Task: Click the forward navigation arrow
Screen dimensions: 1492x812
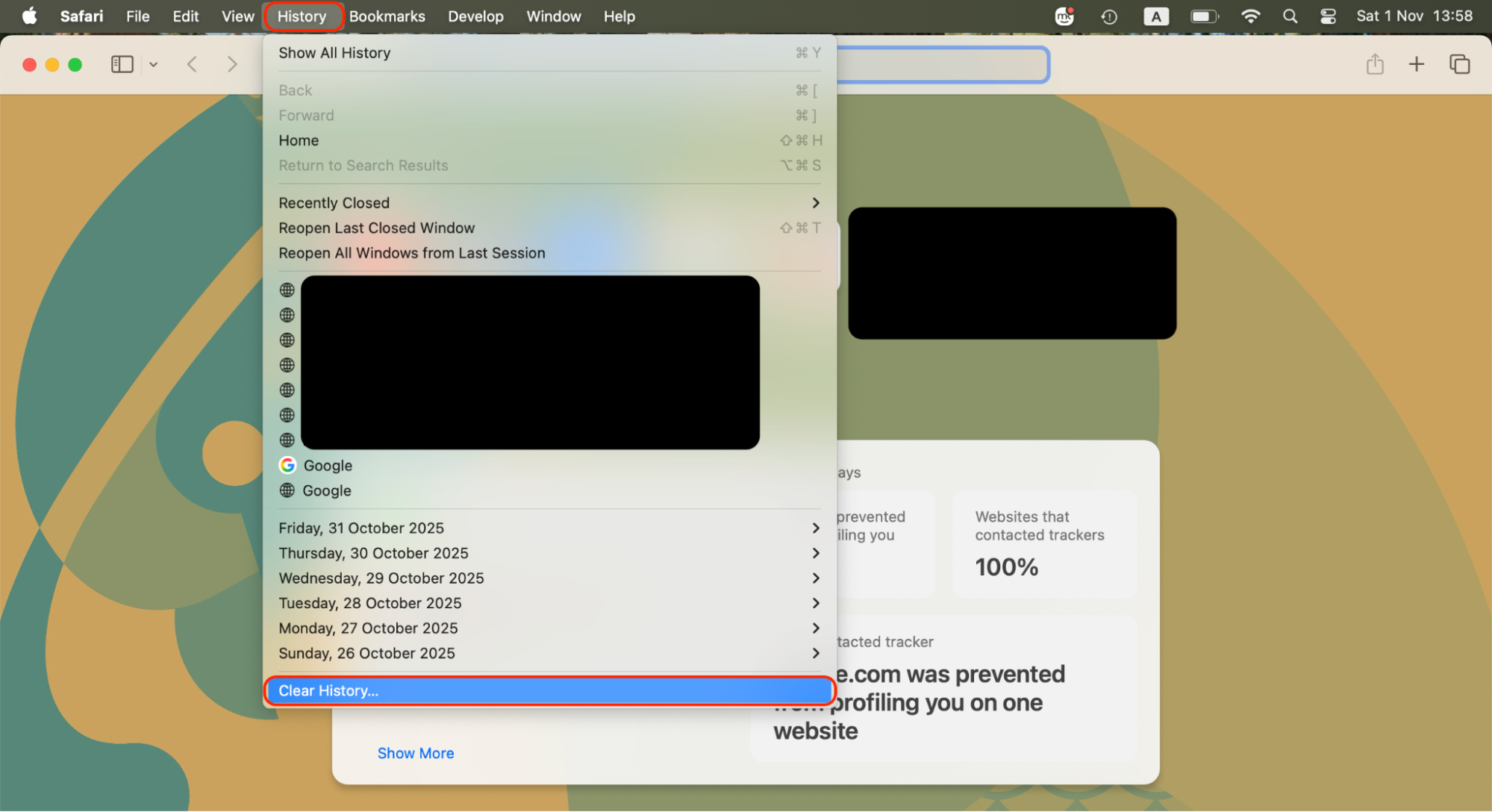Action: tap(232, 64)
